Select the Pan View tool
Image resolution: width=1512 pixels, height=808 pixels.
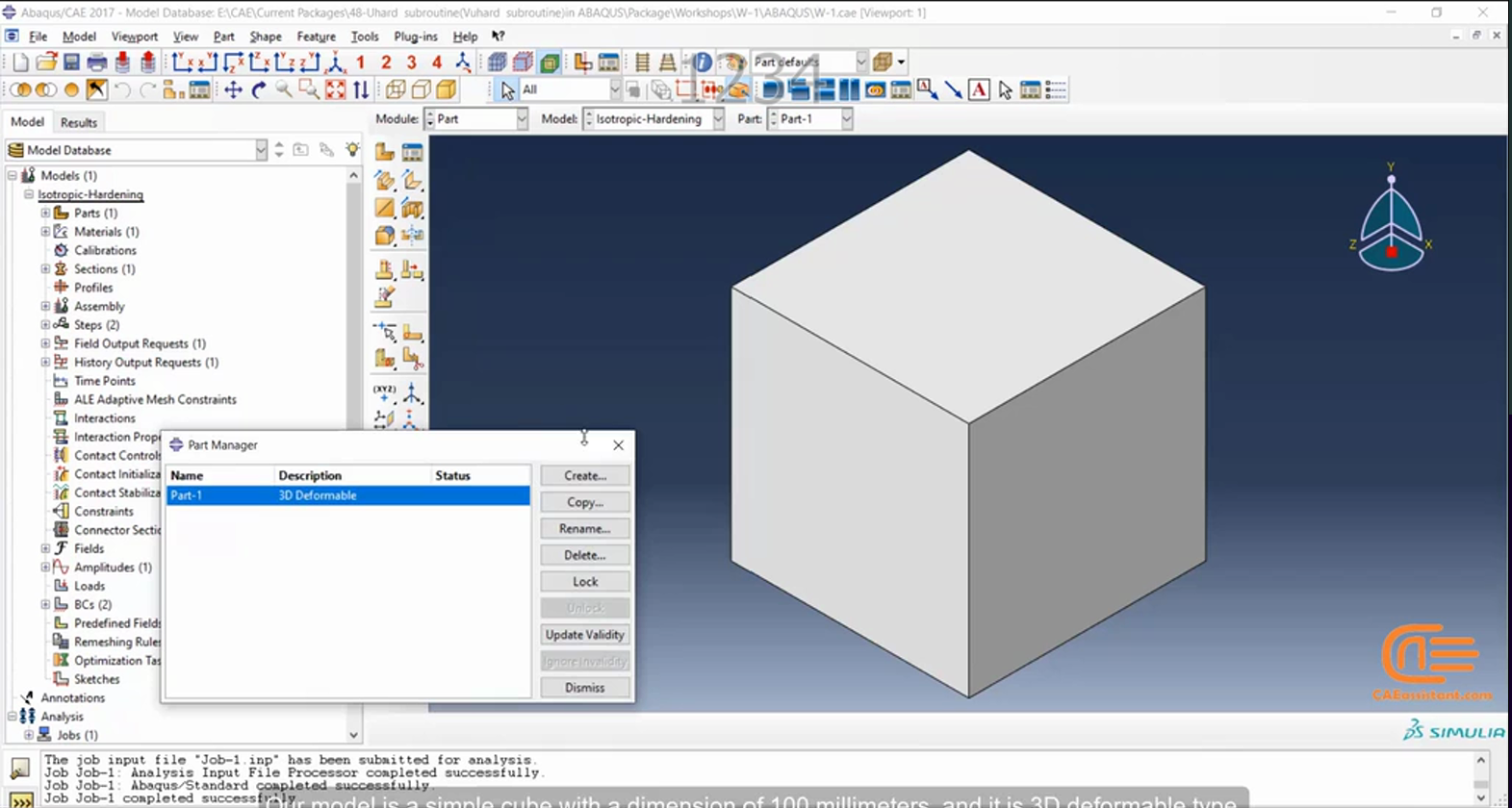click(x=233, y=89)
